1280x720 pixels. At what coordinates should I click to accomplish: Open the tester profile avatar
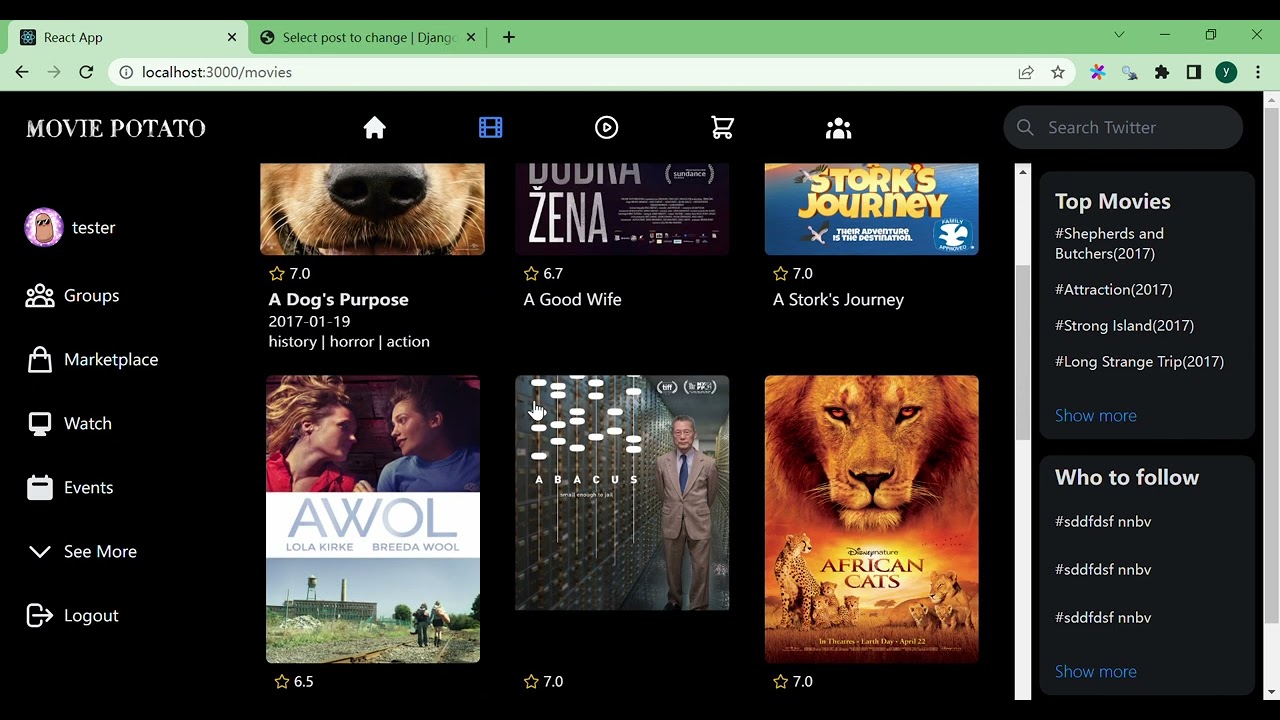click(x=44, y=228)
